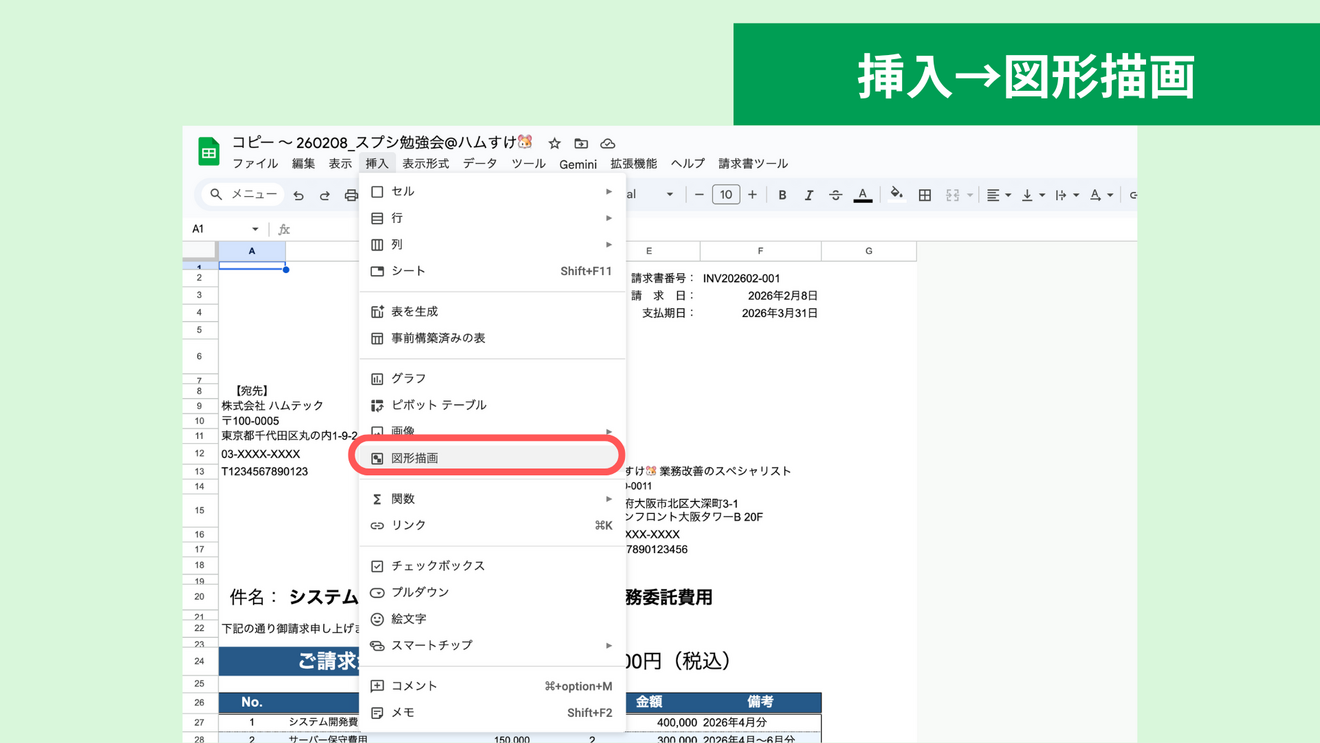Open text wrapping dropdown
The image size is (1320, 743).
click(x=1066, y=195)
